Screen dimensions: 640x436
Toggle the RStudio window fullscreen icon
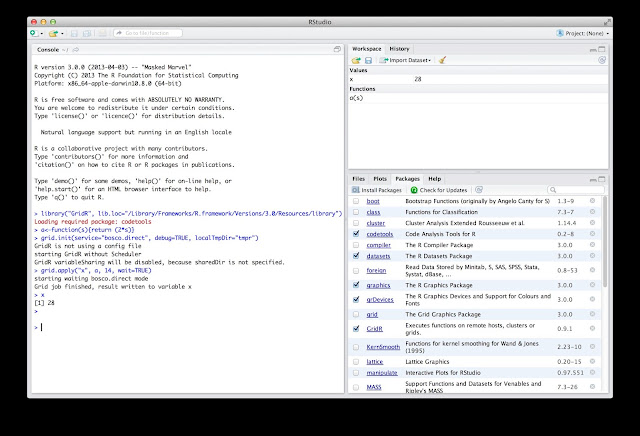[x=607, y=22]
